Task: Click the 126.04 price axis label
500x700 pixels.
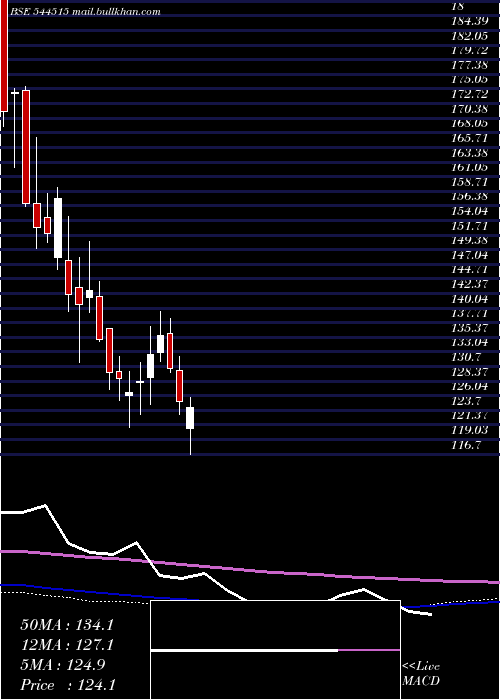Action: pos(471,386)
